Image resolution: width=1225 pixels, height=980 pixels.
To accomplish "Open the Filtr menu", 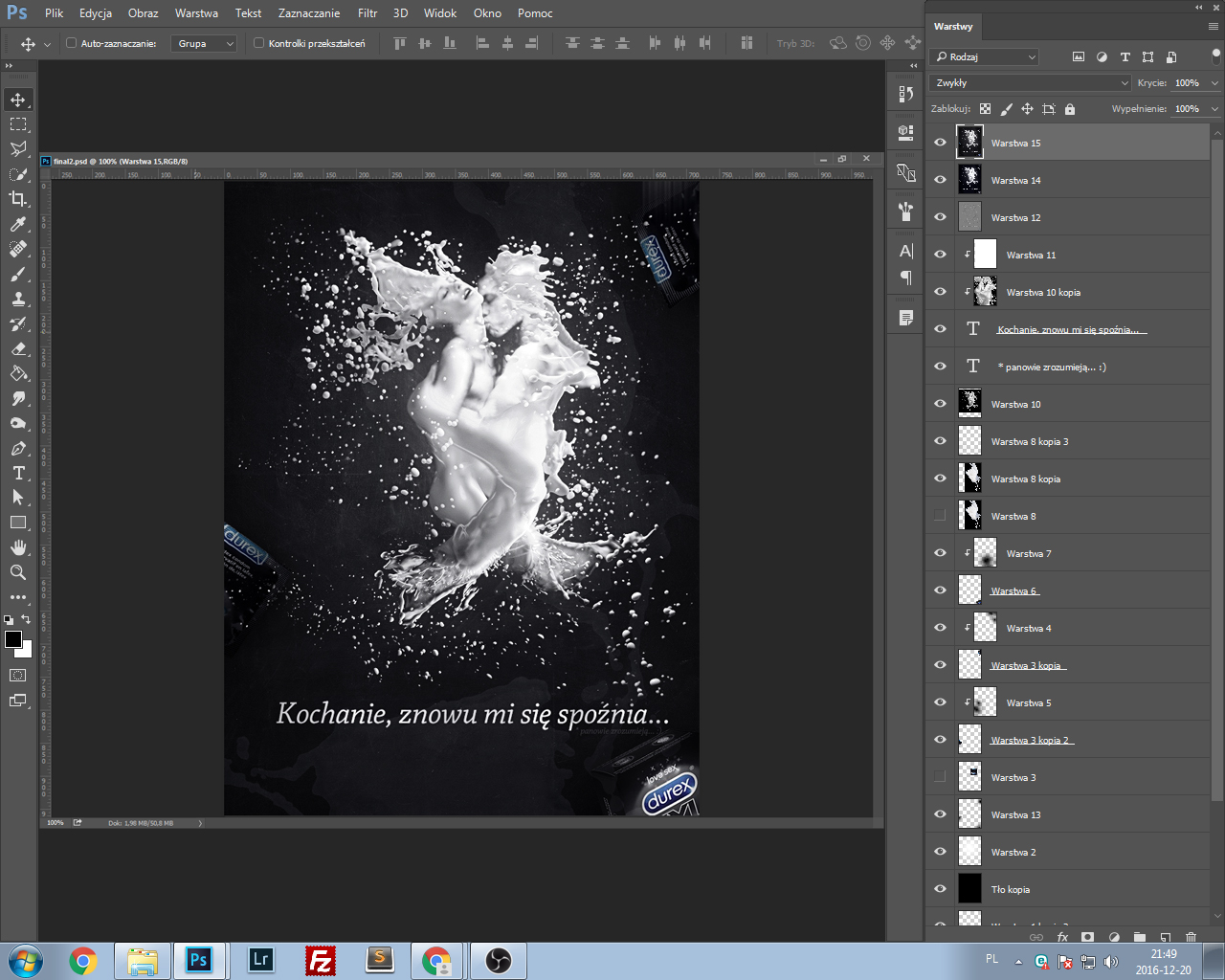I will pyautogui.click(x=367, y=13).
